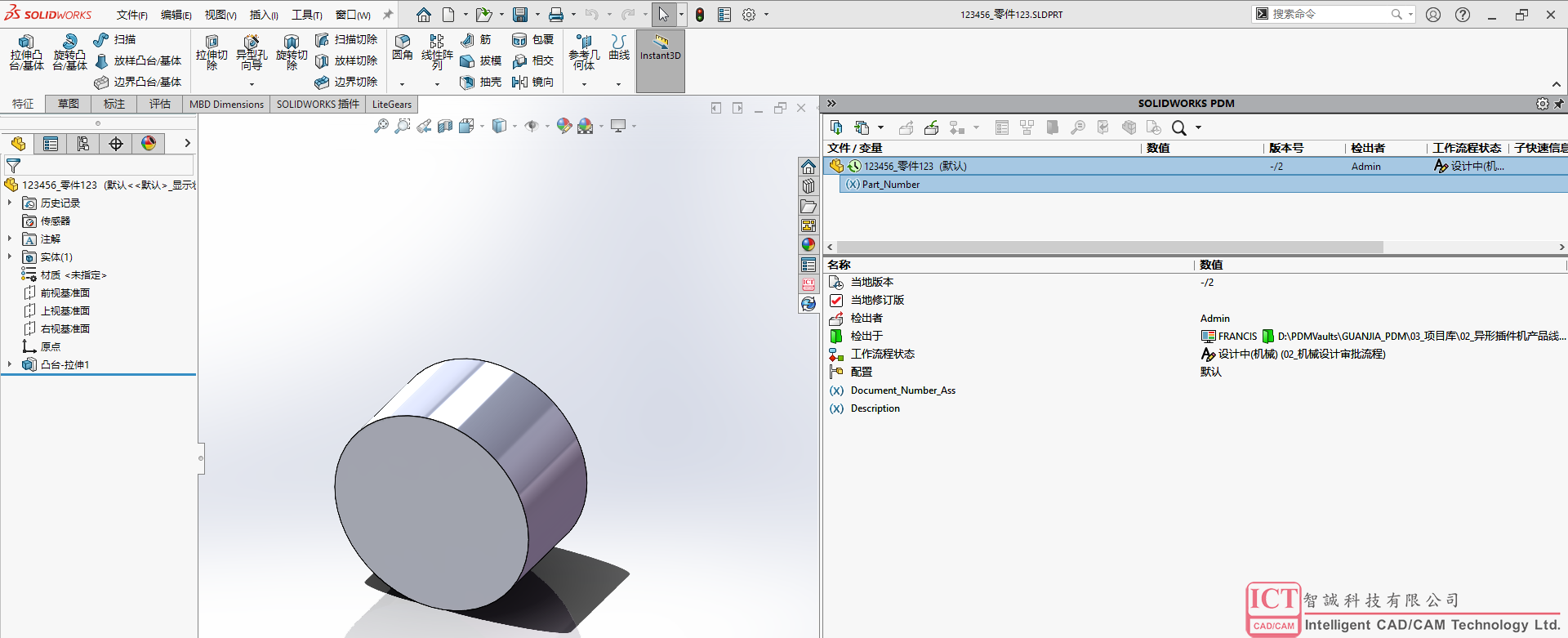Screen dimensions: 1568x638
Task: Click the search commands field (搜索命令)
Action: click(1331, 14)
